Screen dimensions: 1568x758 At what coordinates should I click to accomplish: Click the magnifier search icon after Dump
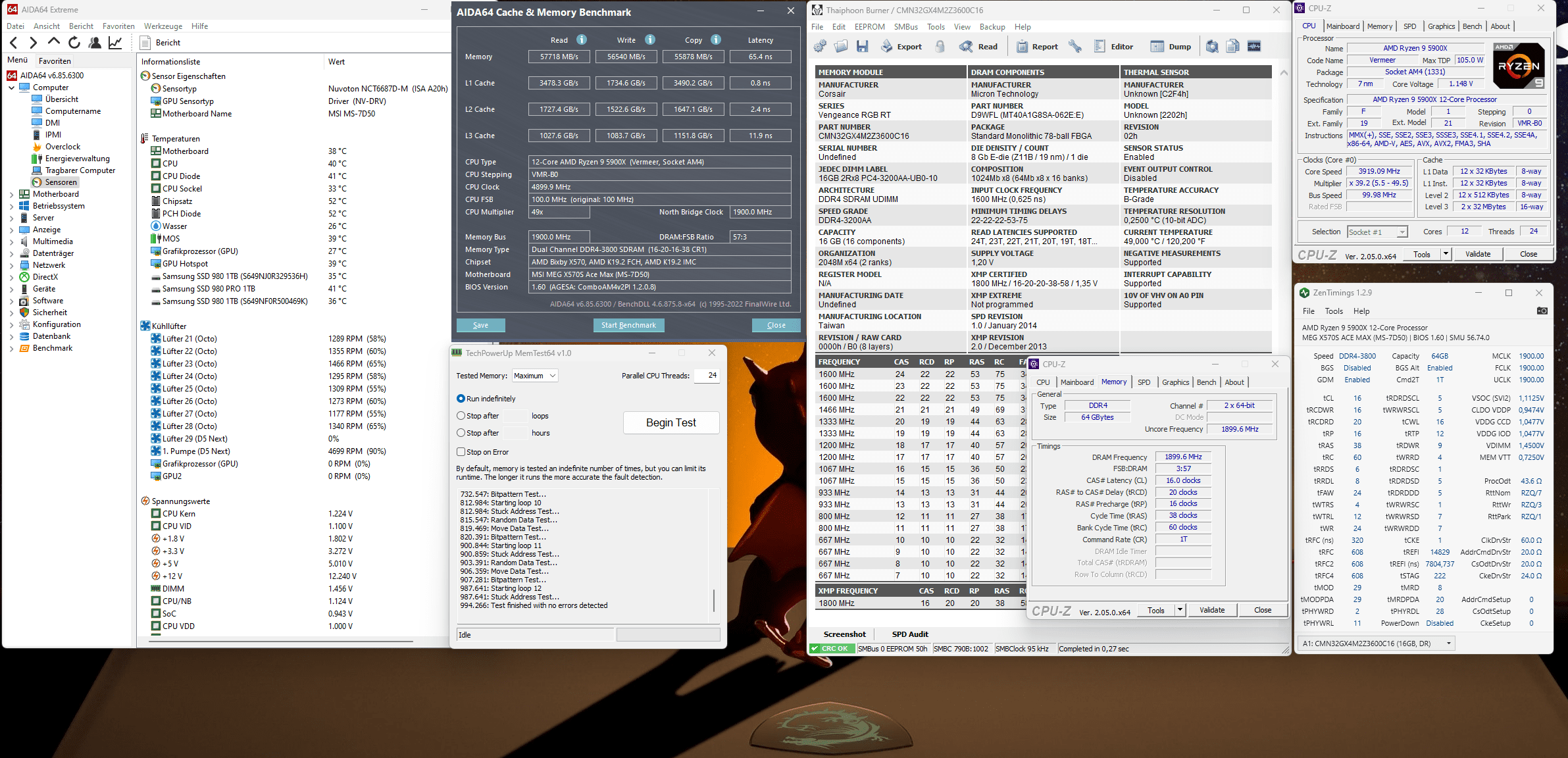coord(1212,46)
